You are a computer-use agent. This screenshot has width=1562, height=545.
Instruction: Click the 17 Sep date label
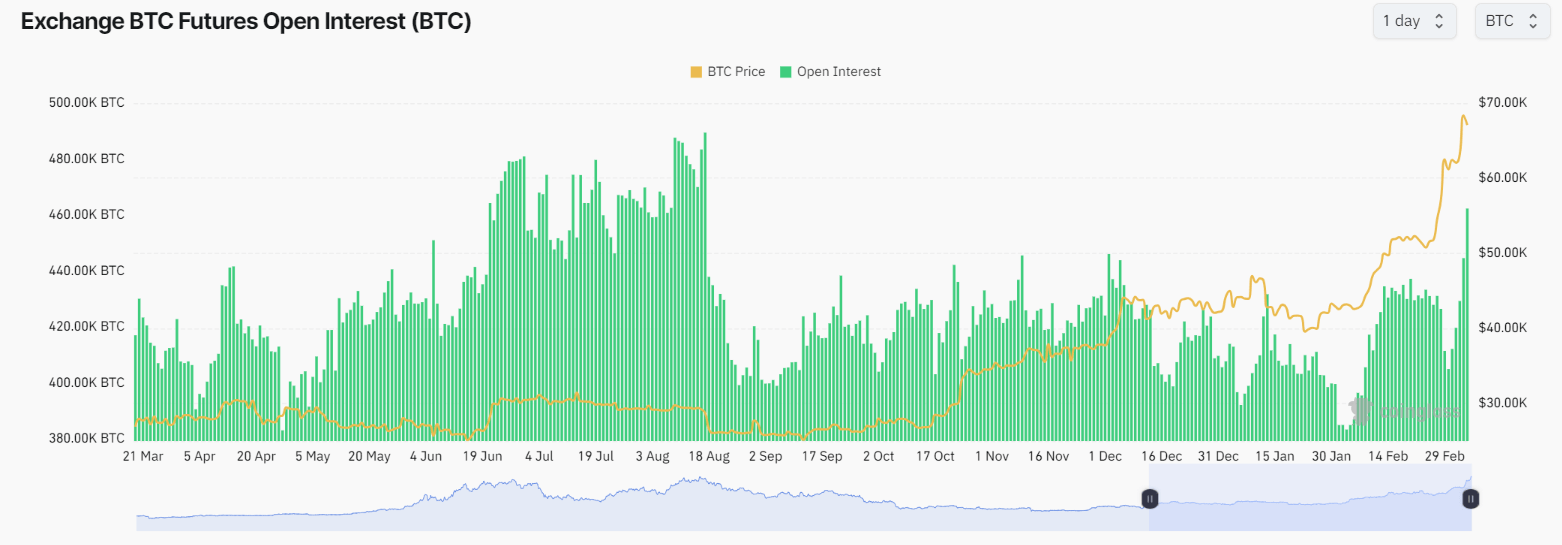pos(822,457)
